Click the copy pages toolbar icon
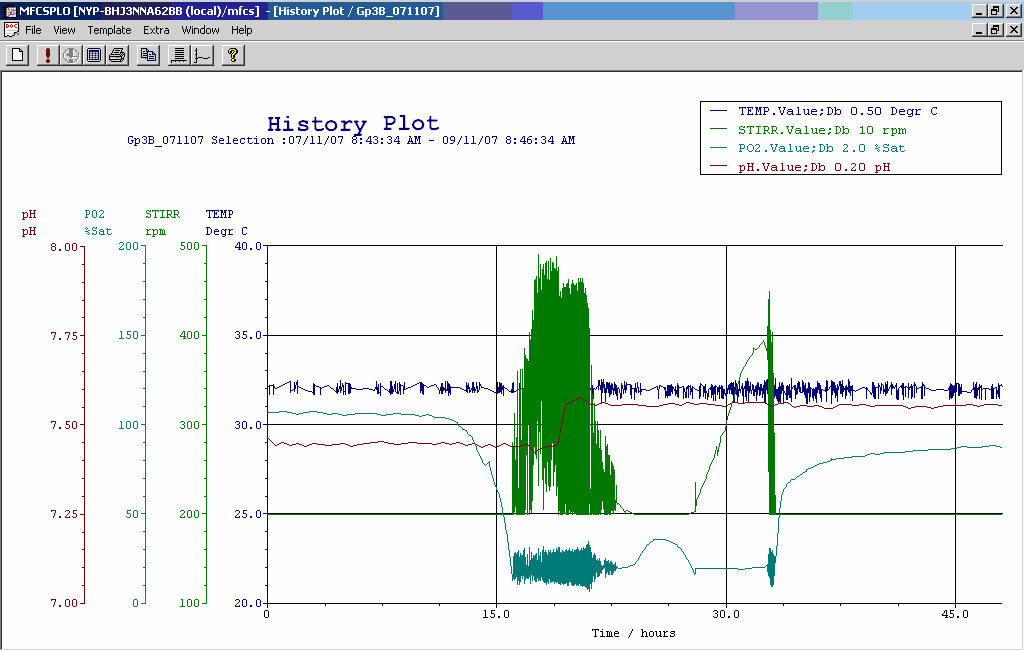 [148, 55]
